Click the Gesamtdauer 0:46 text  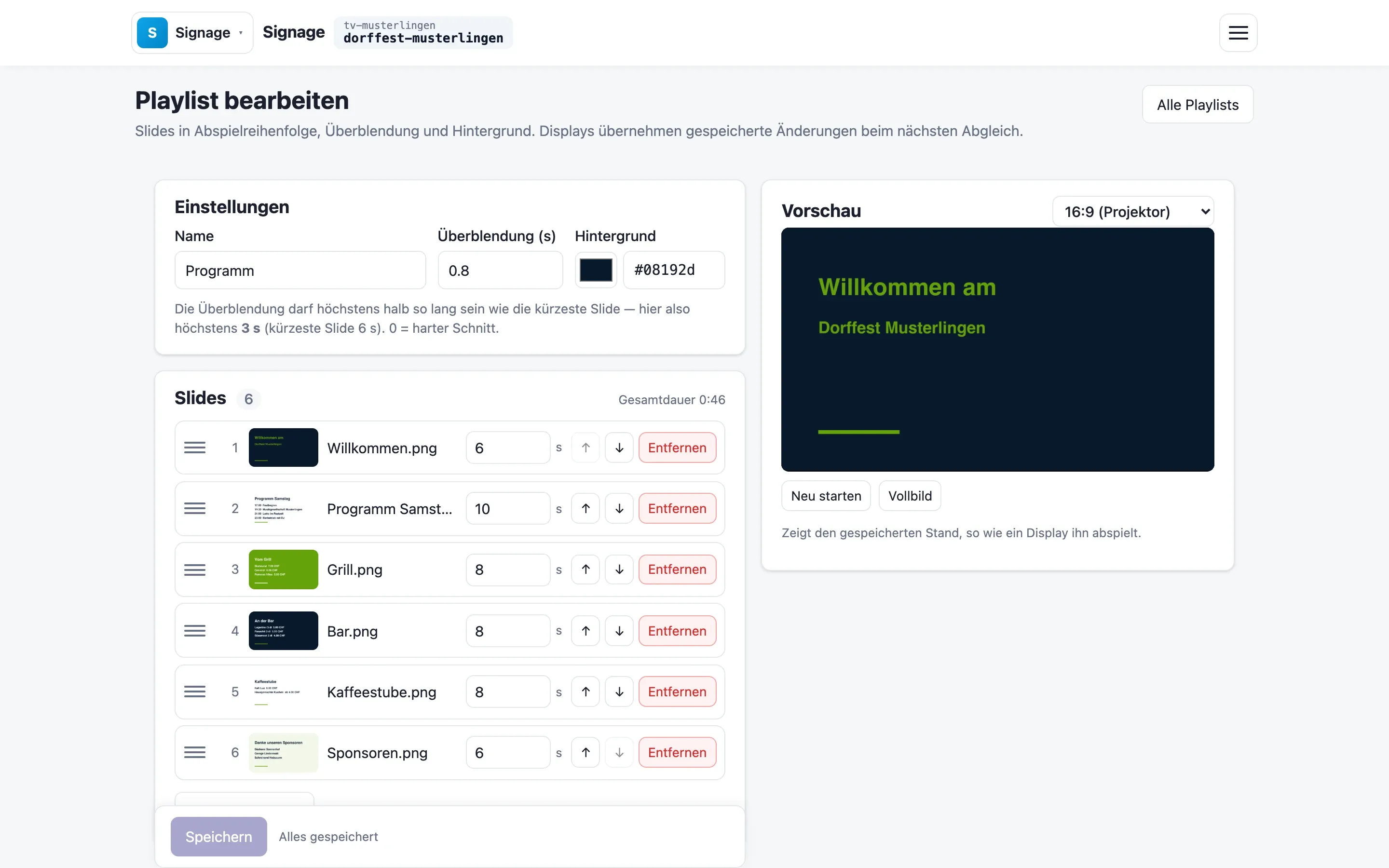[x=671, y=400]
